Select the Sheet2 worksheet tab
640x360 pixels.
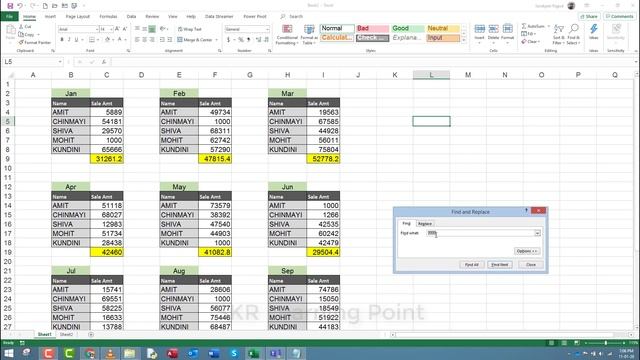(66, 334)
